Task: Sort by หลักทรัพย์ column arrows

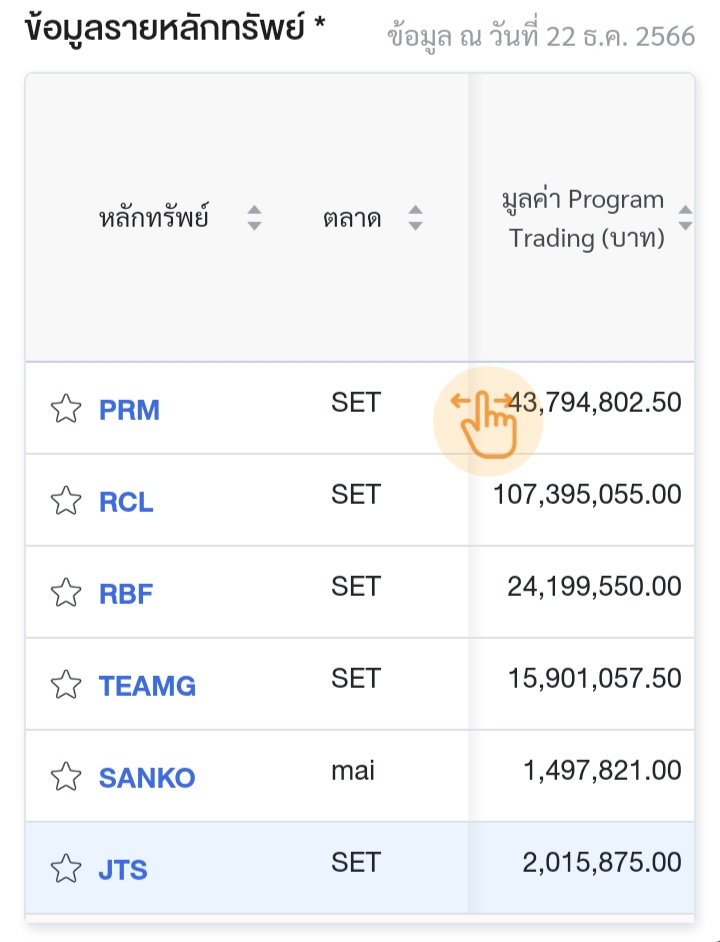Action: 254,218
